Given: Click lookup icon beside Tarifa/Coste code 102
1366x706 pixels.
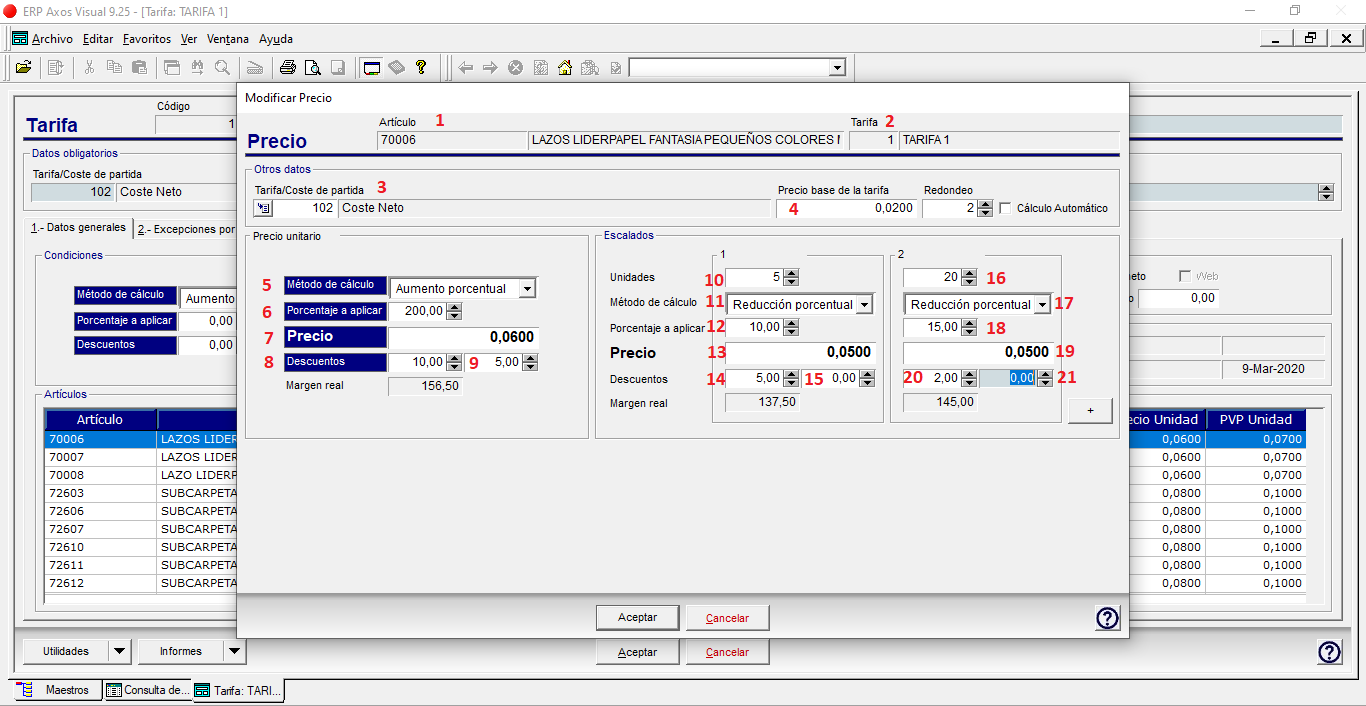Looking at the screenshot, I should pyautogui.click(x=263, y=208).
